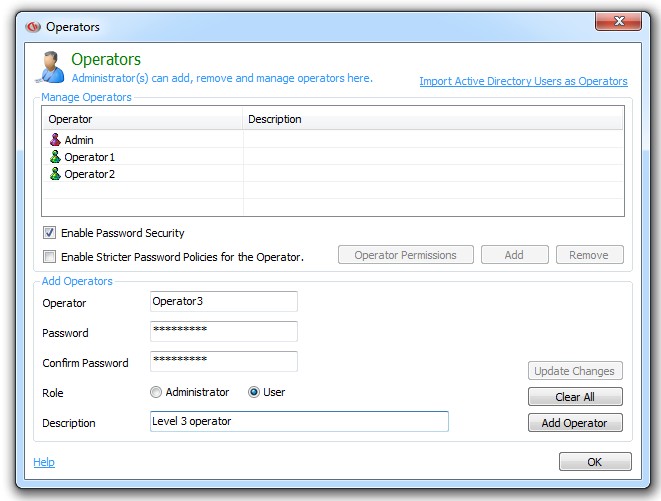
Task: Click the Operator2 user icon
Action: [x=55, y=174]
